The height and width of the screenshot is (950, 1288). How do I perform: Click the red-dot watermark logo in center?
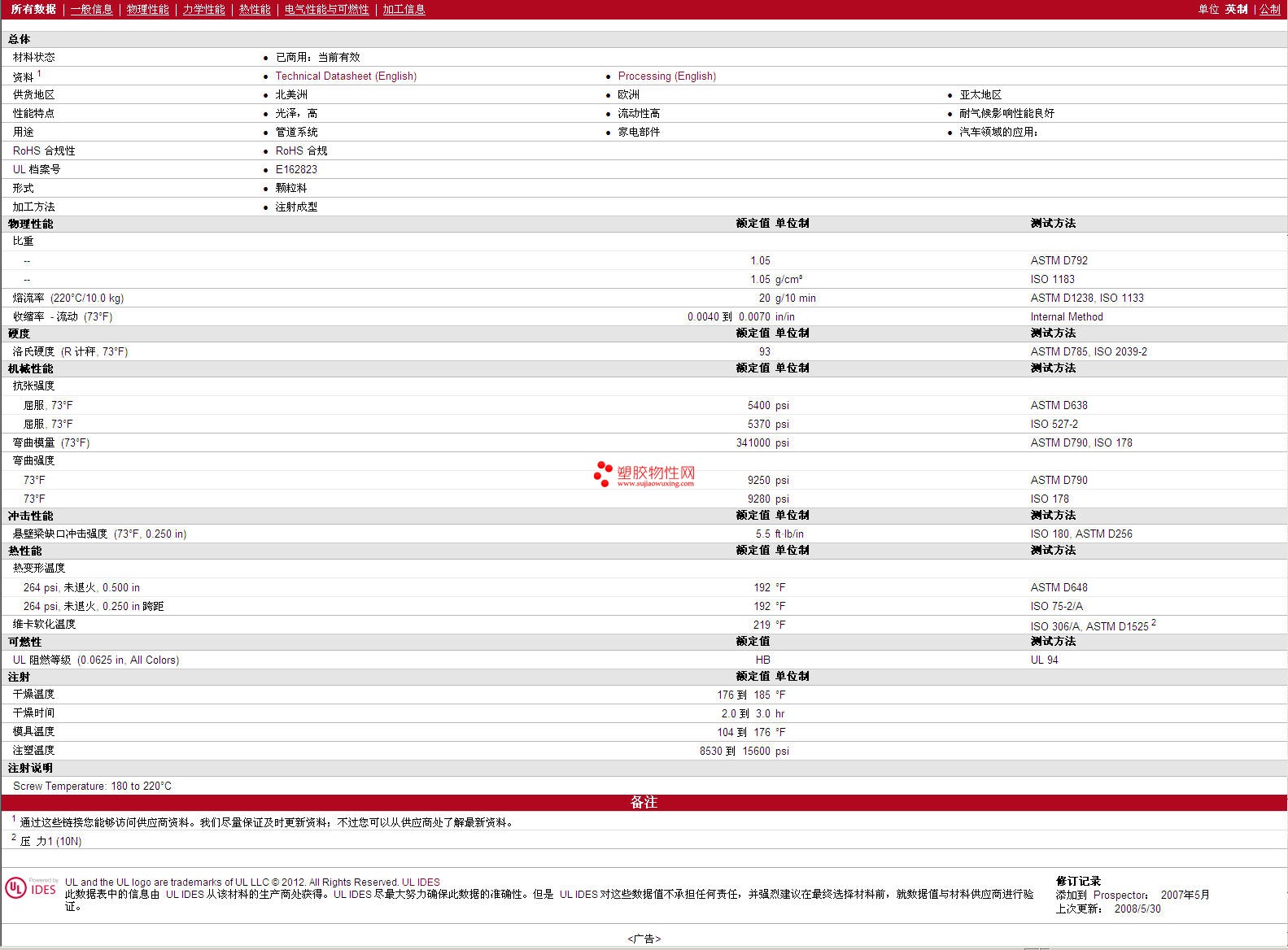[603, 473]
